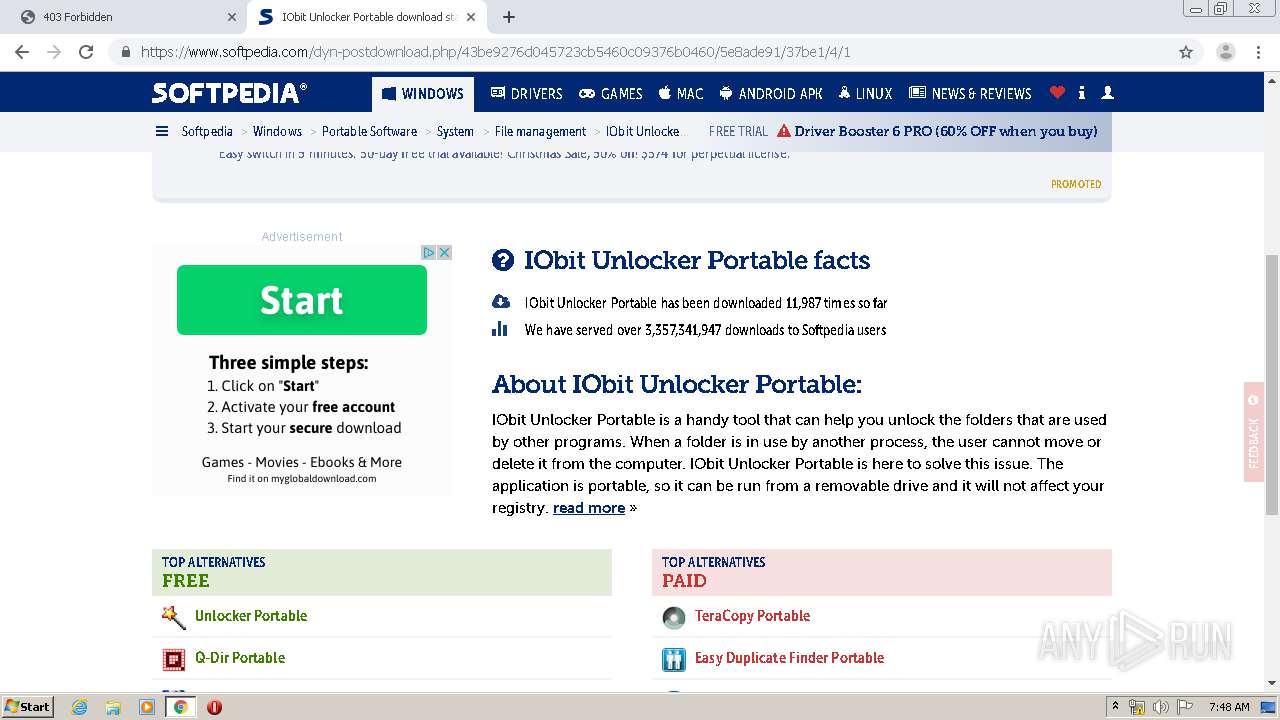Click the user account icon in header

tap(1107, 92)
